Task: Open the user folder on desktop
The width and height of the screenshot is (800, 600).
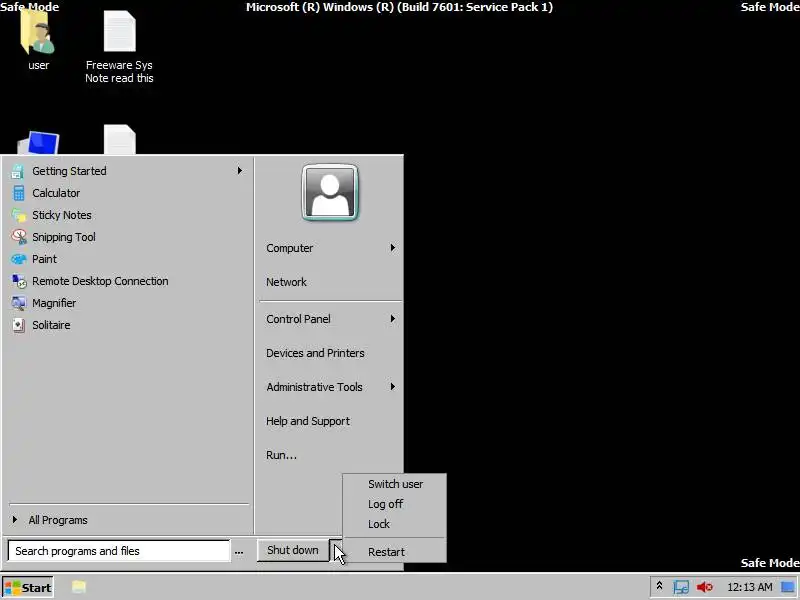Action: (x=38, y=39)
